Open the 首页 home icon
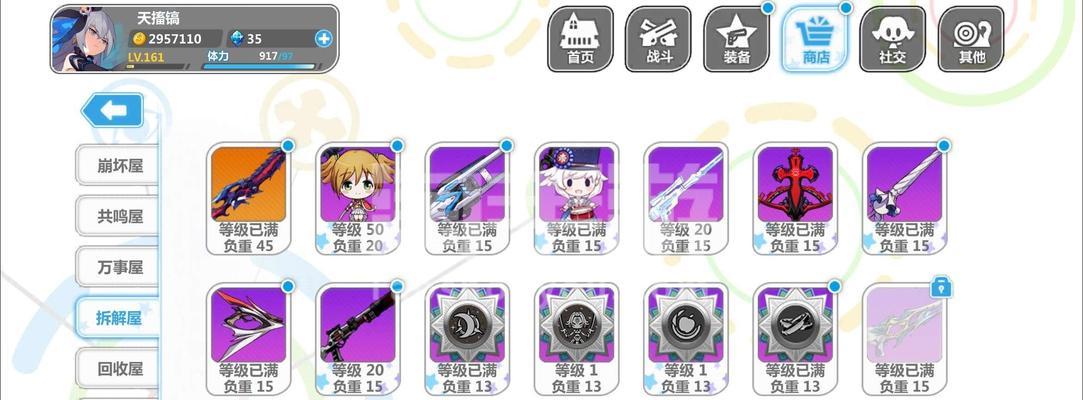The width and height of the screenshot is (1083, 400). point(580,39)
